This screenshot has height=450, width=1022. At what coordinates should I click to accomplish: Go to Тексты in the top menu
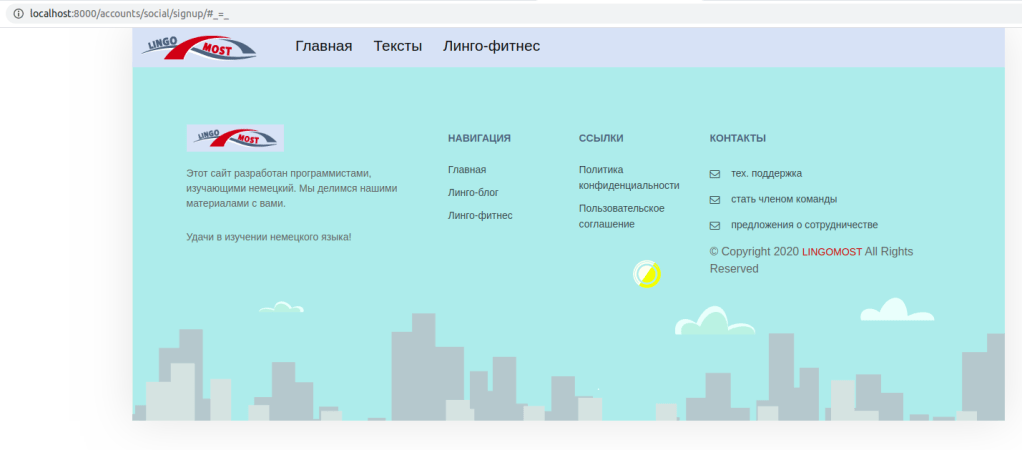[x=397, y=46]
